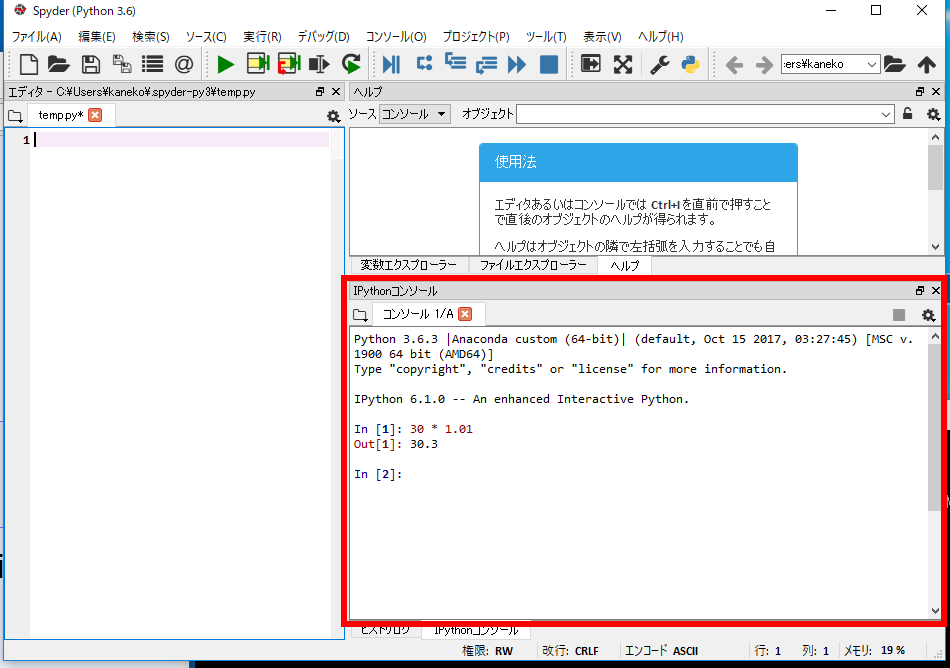The height and width of the screenshot is (668, 950).
Task: Open the プロジェクト(P) menu
Action: click(x=476, y=37)
